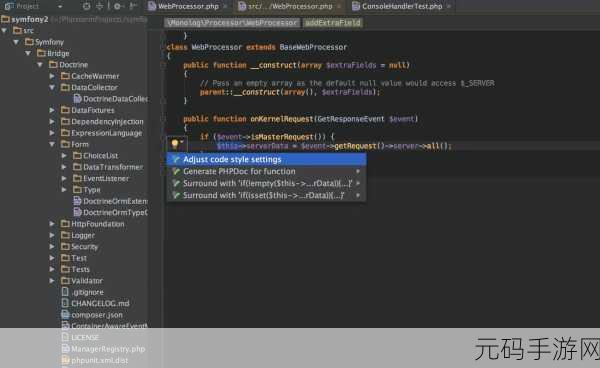
Task: Collapse the Bridge folder arrow
Action: [x=28, y=54]
